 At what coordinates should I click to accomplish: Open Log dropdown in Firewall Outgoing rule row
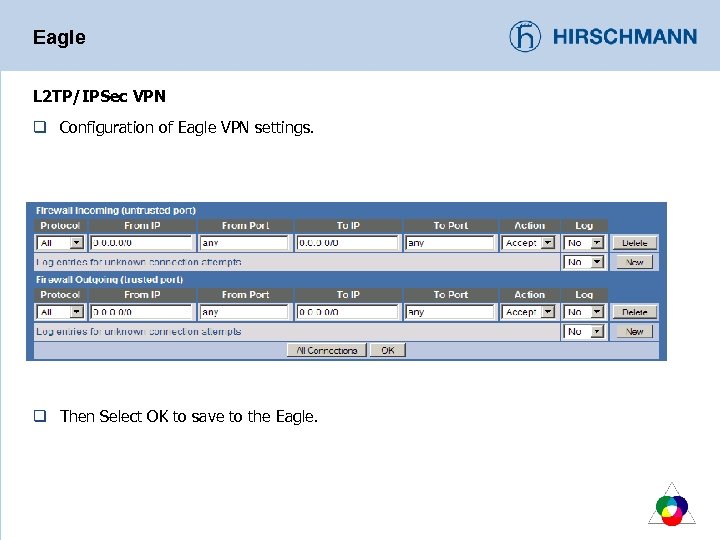[x=584, y=312]
